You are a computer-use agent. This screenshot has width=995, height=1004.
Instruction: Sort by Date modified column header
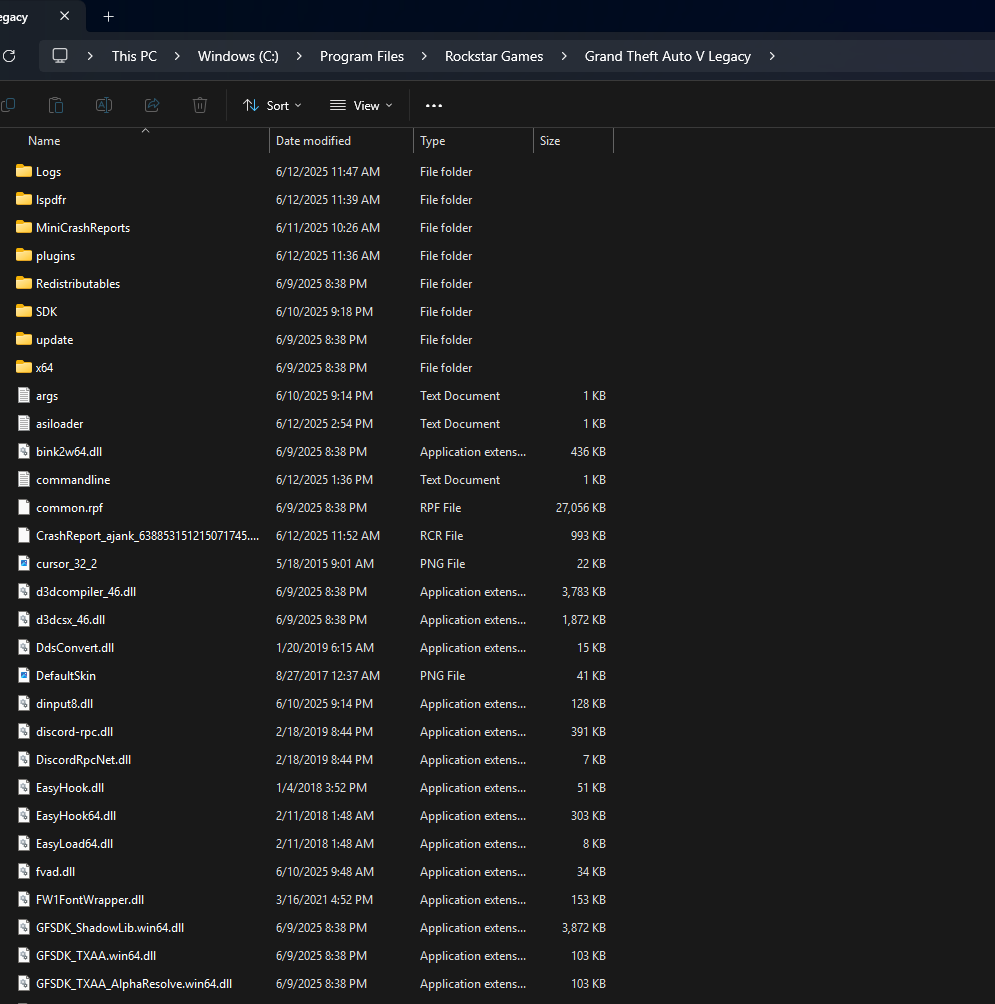coord(313,141)
